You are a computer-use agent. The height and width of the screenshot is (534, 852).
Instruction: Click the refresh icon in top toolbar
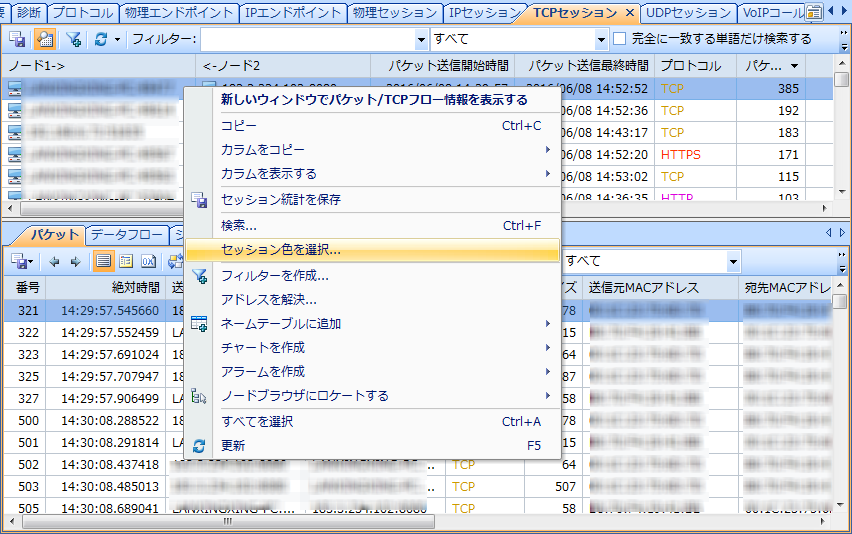(101, 39)
